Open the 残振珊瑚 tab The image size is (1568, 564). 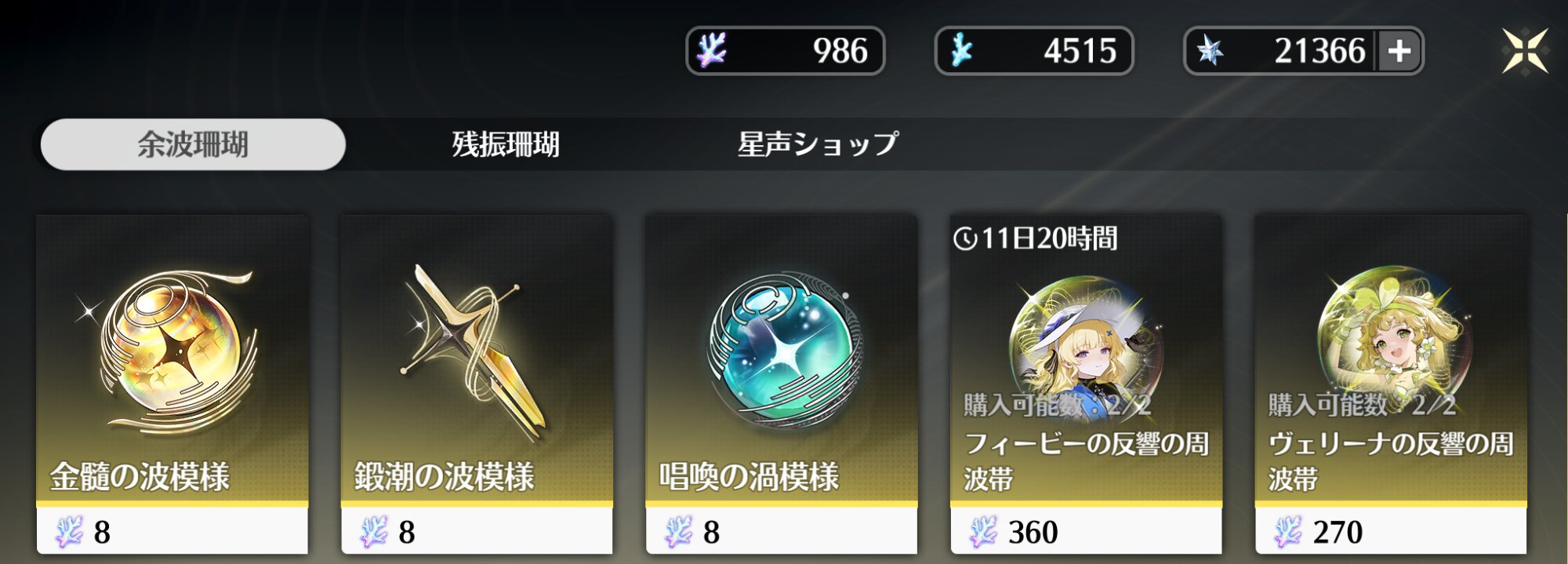506,144
